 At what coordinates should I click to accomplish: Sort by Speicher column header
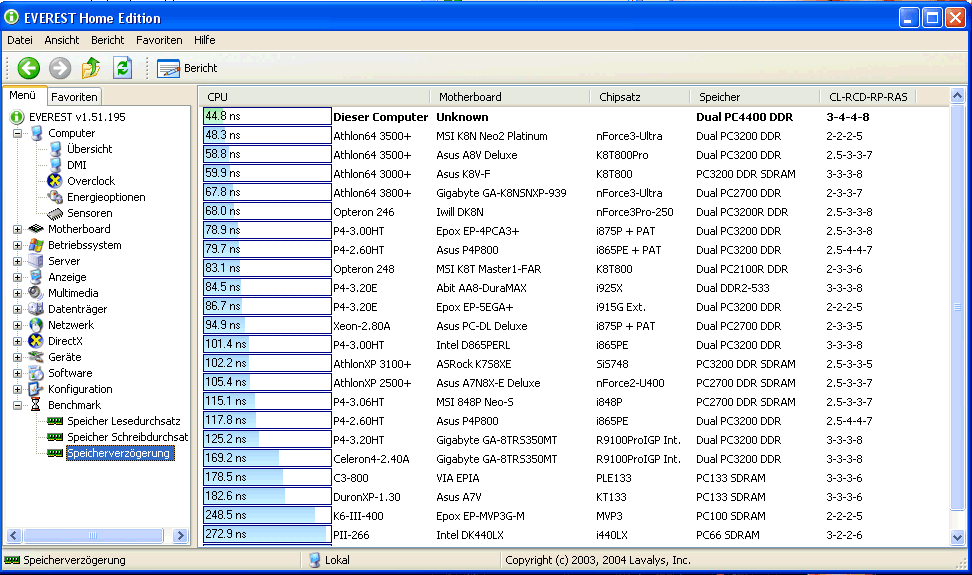[x=754, y=97]
